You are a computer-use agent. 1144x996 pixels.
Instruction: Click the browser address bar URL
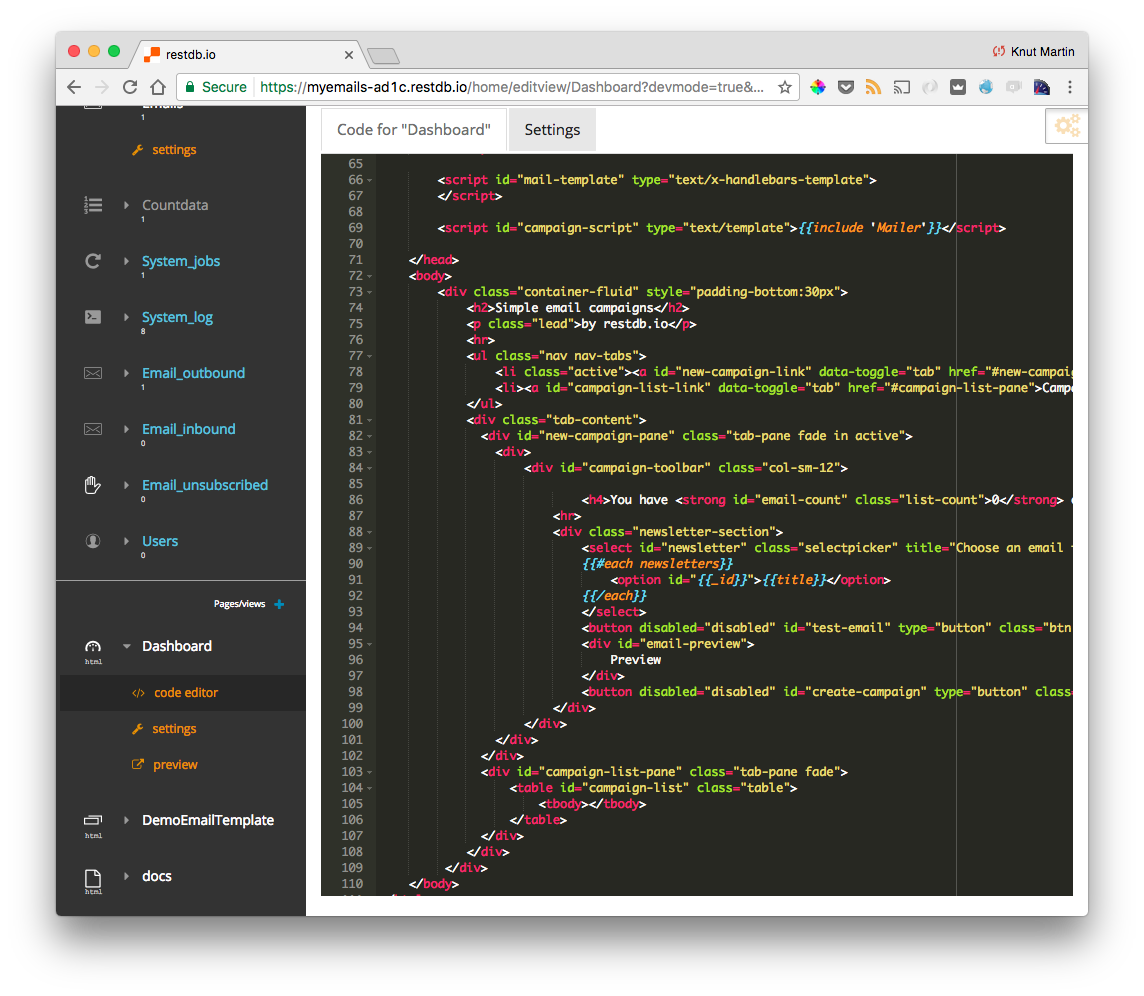tap(512, 88)
